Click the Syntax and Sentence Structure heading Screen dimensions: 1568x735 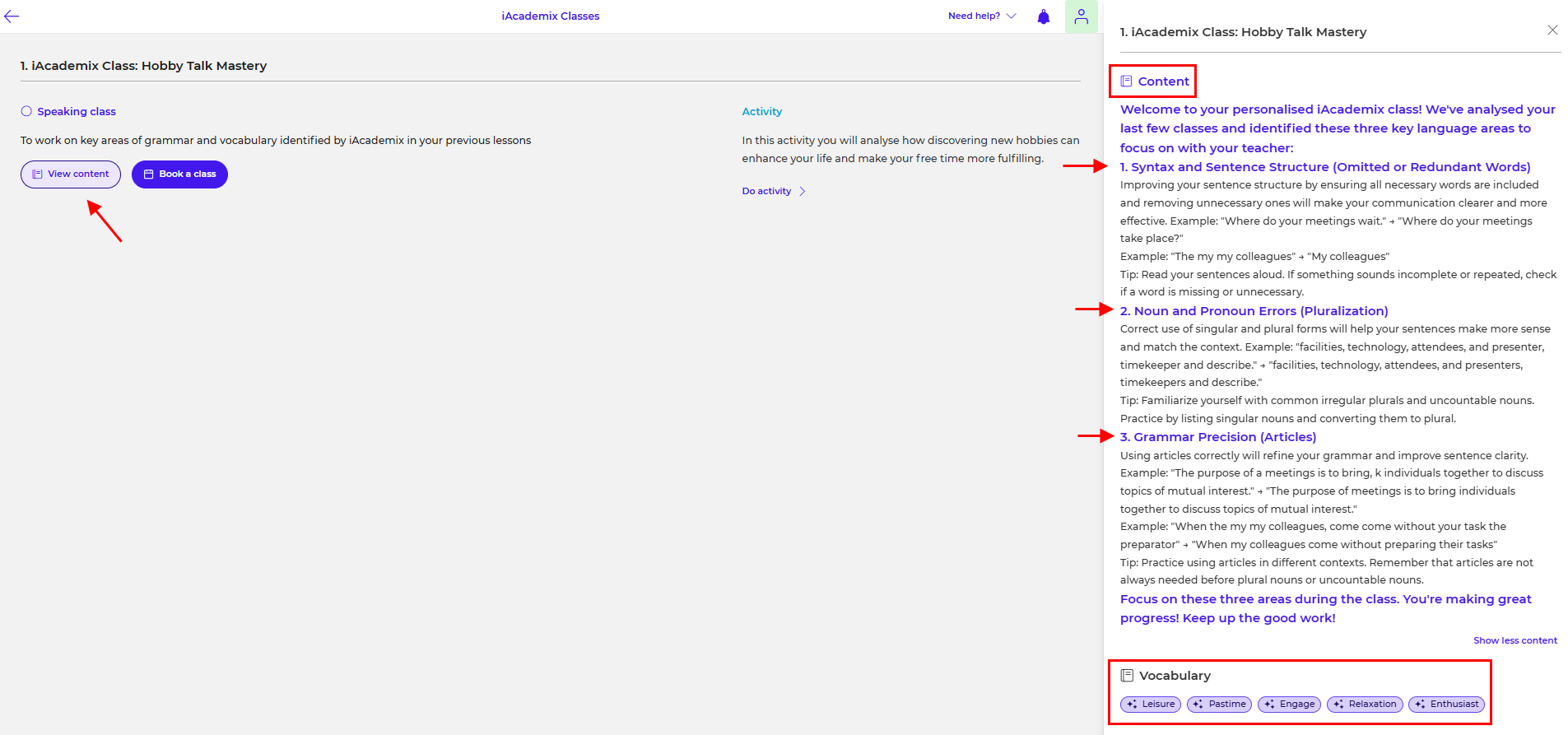tap(1324, 167)
